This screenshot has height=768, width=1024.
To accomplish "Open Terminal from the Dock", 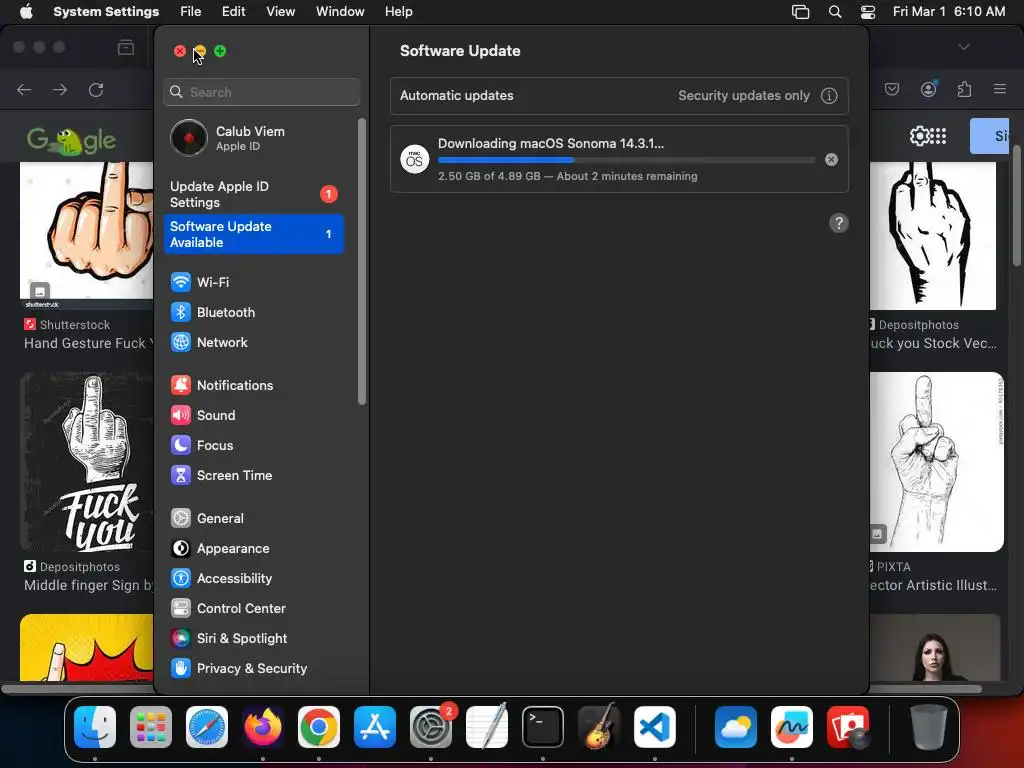I will 543,727.
